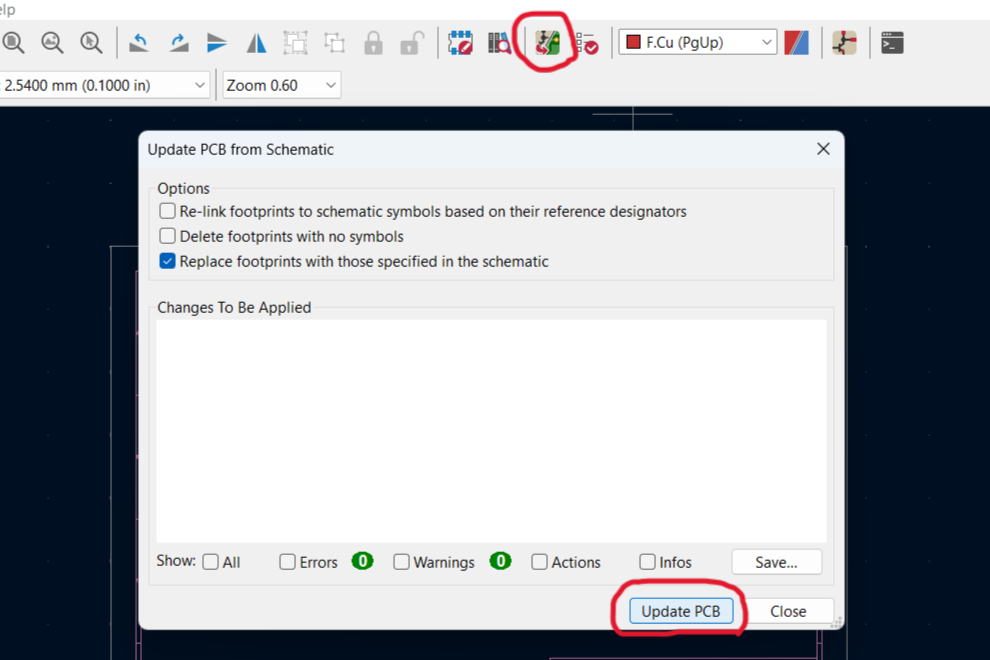Image resolution: width=990 pixels, height=660 pixels.
Task: Click the green Errors count badge
Action: coord(362,561)
